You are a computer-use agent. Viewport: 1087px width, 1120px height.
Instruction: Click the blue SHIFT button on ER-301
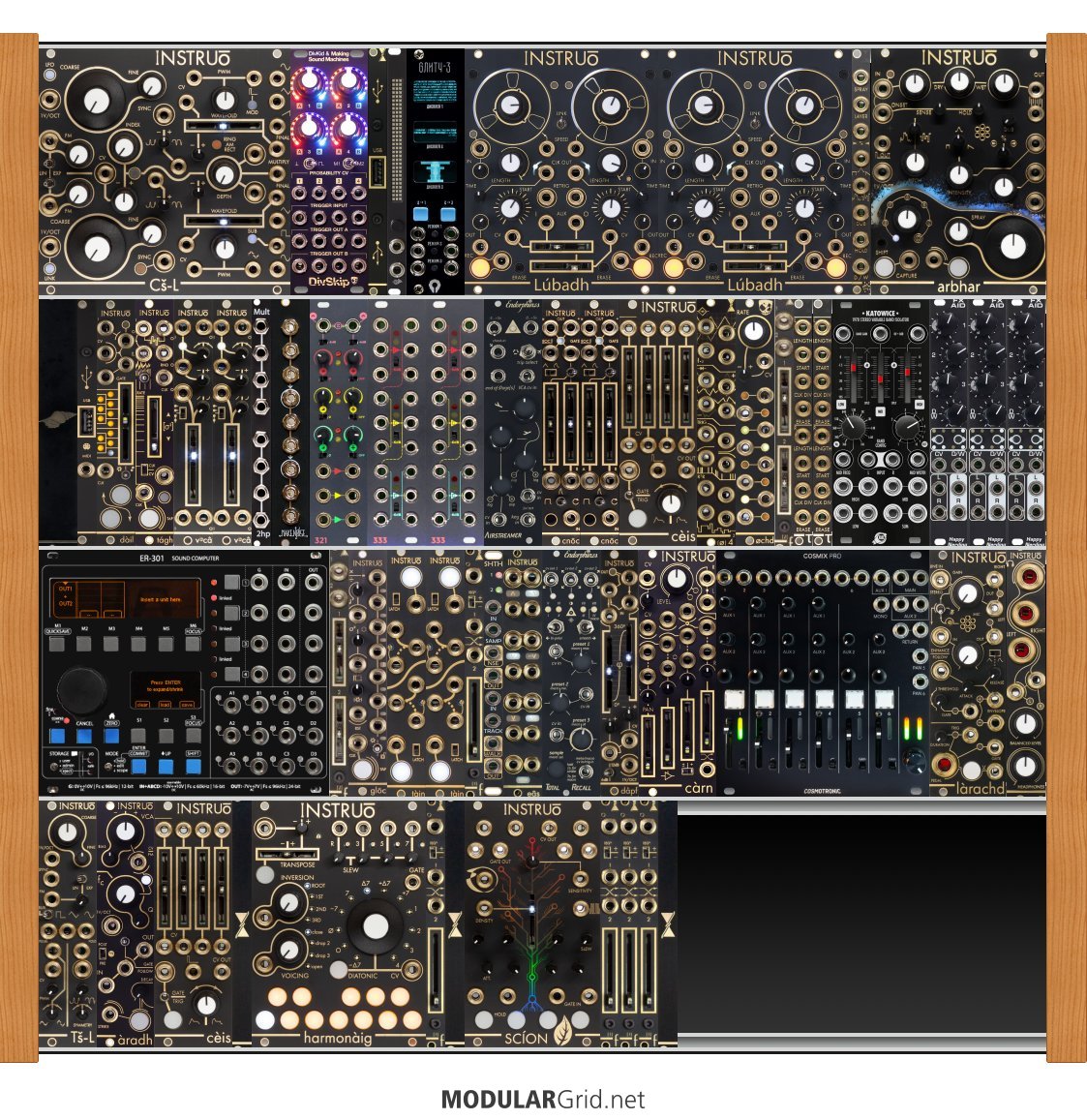(x=193, y=767)
